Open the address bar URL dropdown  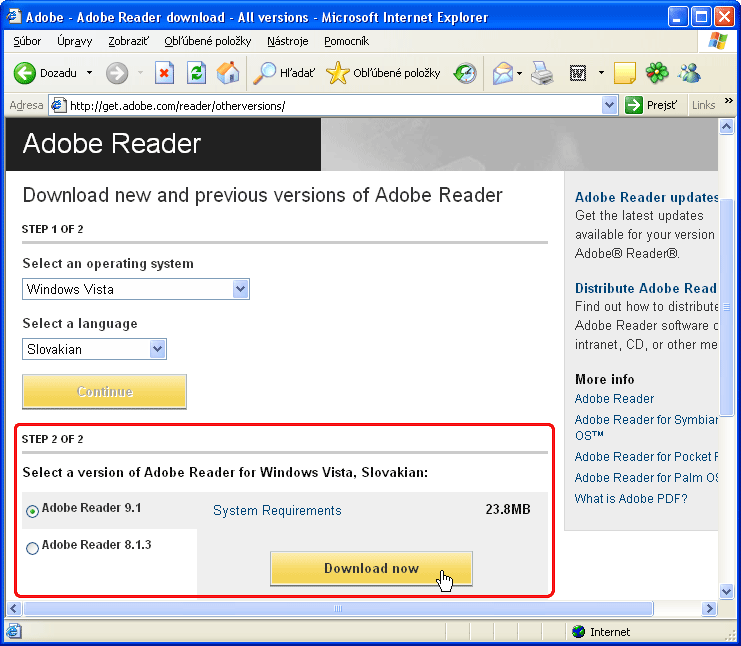(x=610, y=105)
